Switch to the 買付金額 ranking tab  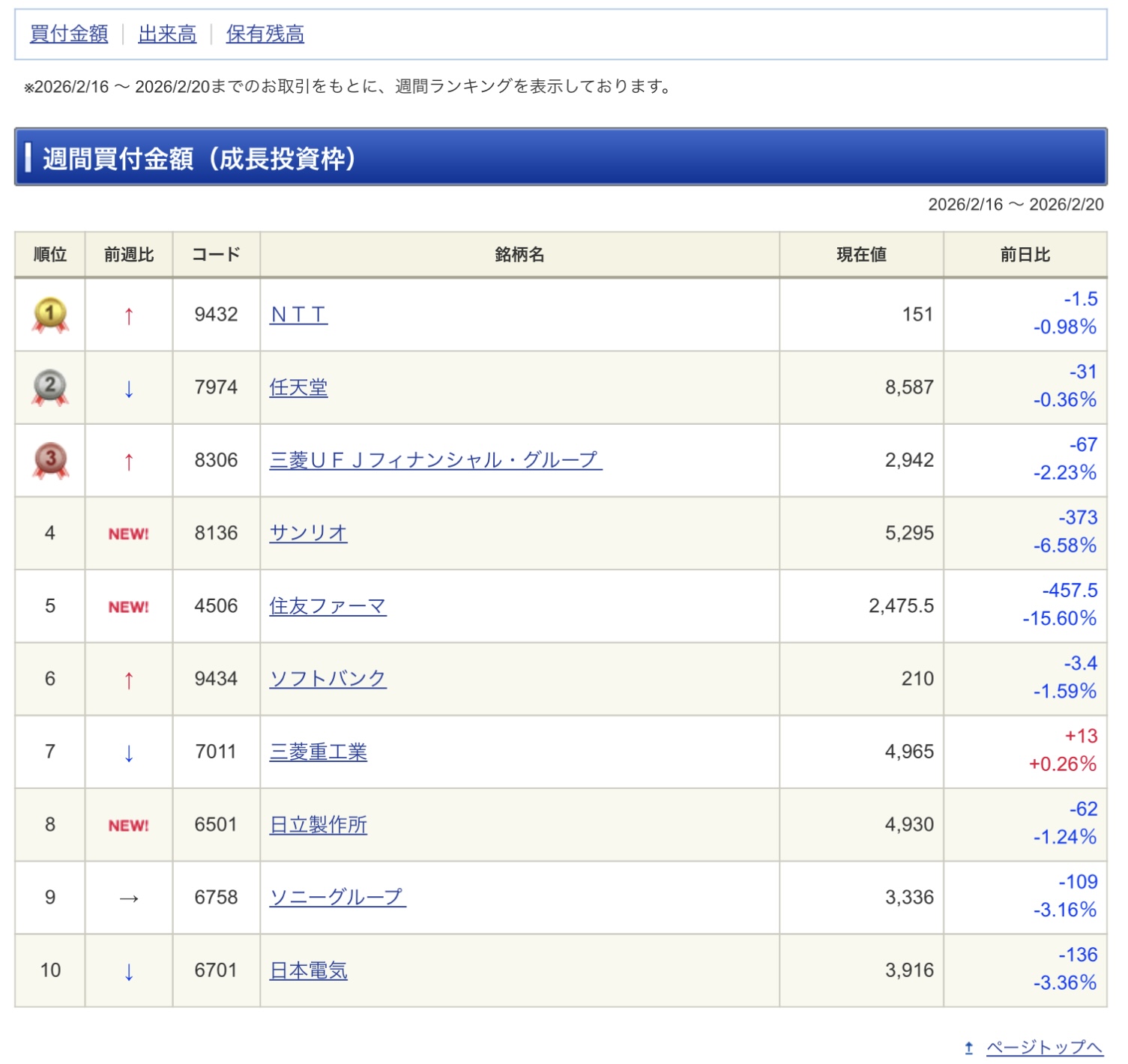(69, 34)
